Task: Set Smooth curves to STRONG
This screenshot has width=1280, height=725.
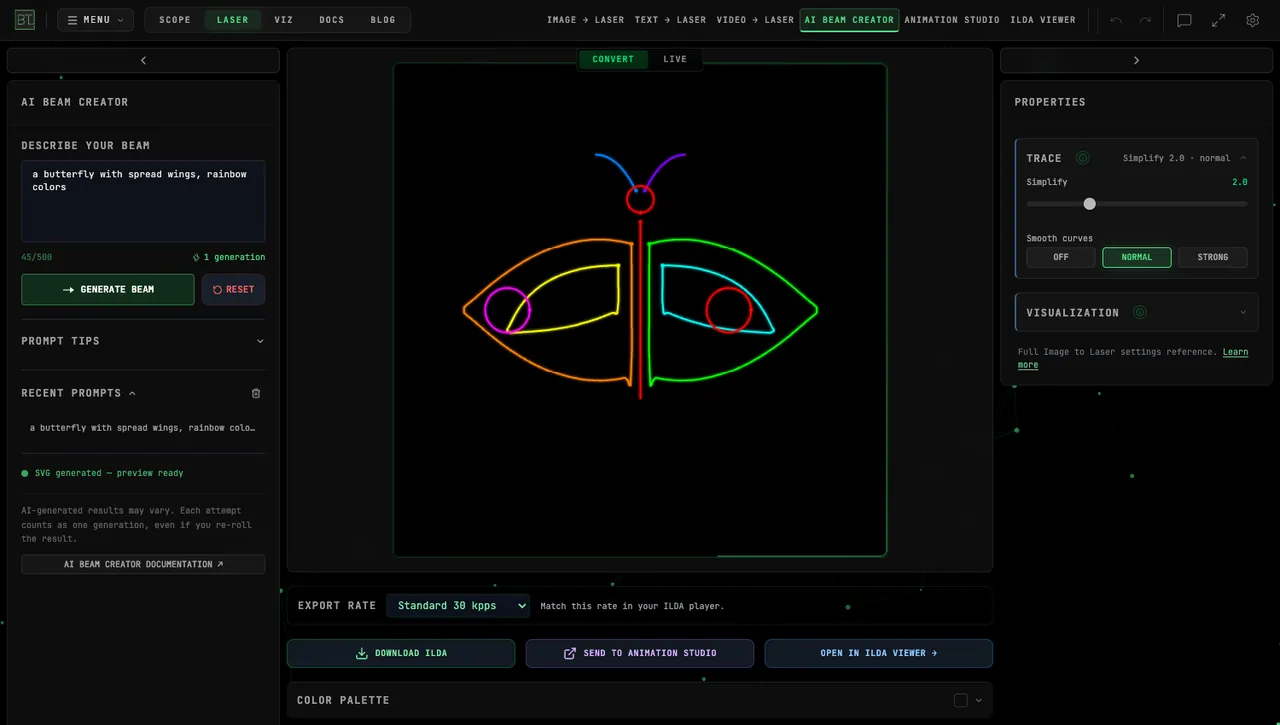Action: coord(1213,257)
